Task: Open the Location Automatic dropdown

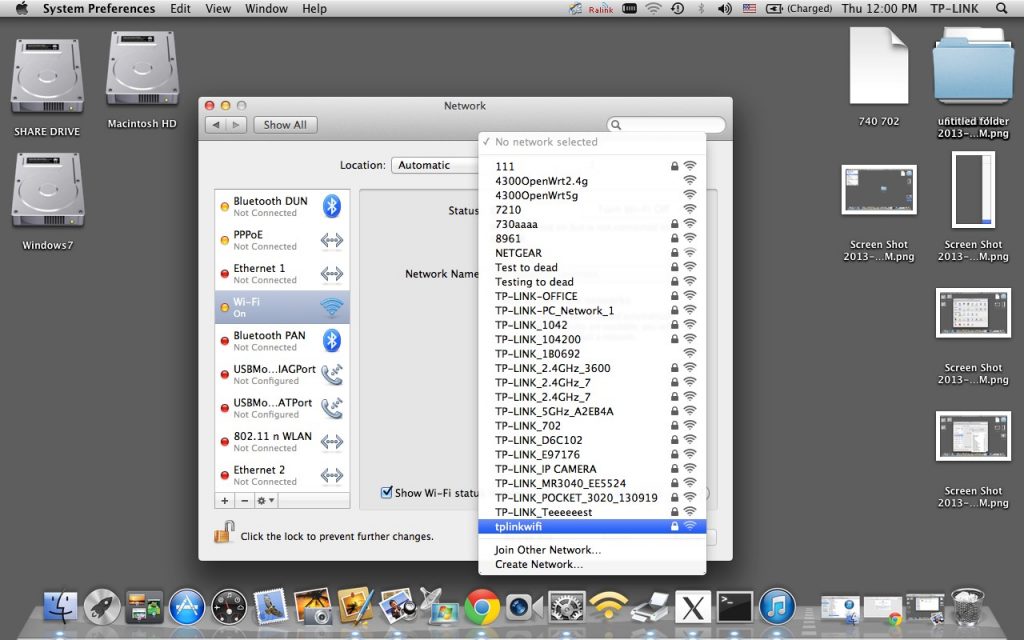Action: point(435,165)
